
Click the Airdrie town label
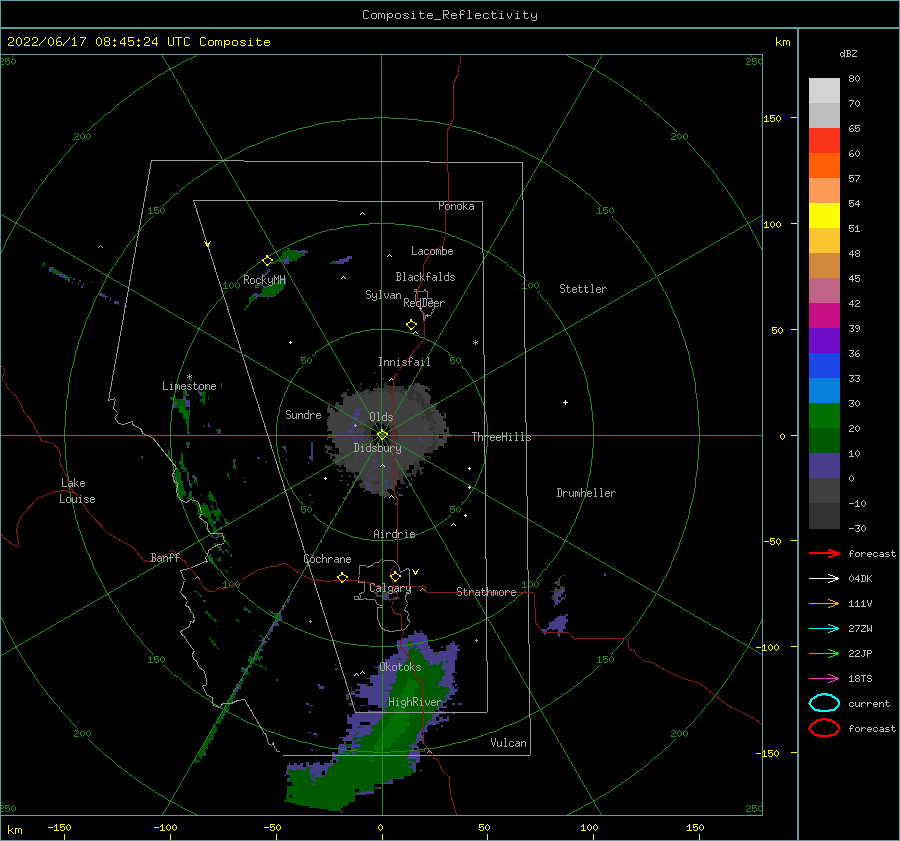click(x=394, y=534)
